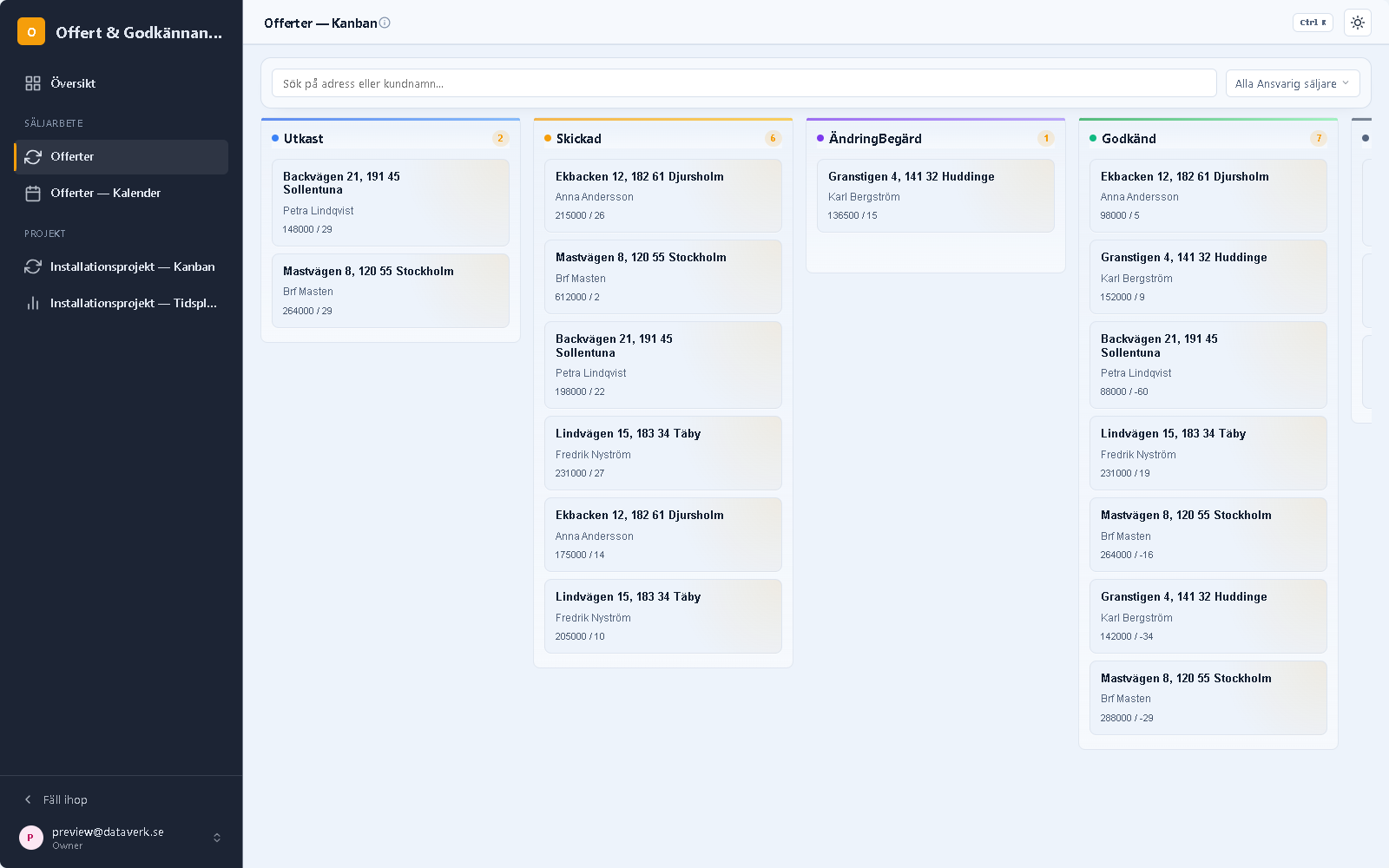The height and width of the screenshot is (868, 1389).
Task: Click the orange app logo icon
Action: (31, 31)
